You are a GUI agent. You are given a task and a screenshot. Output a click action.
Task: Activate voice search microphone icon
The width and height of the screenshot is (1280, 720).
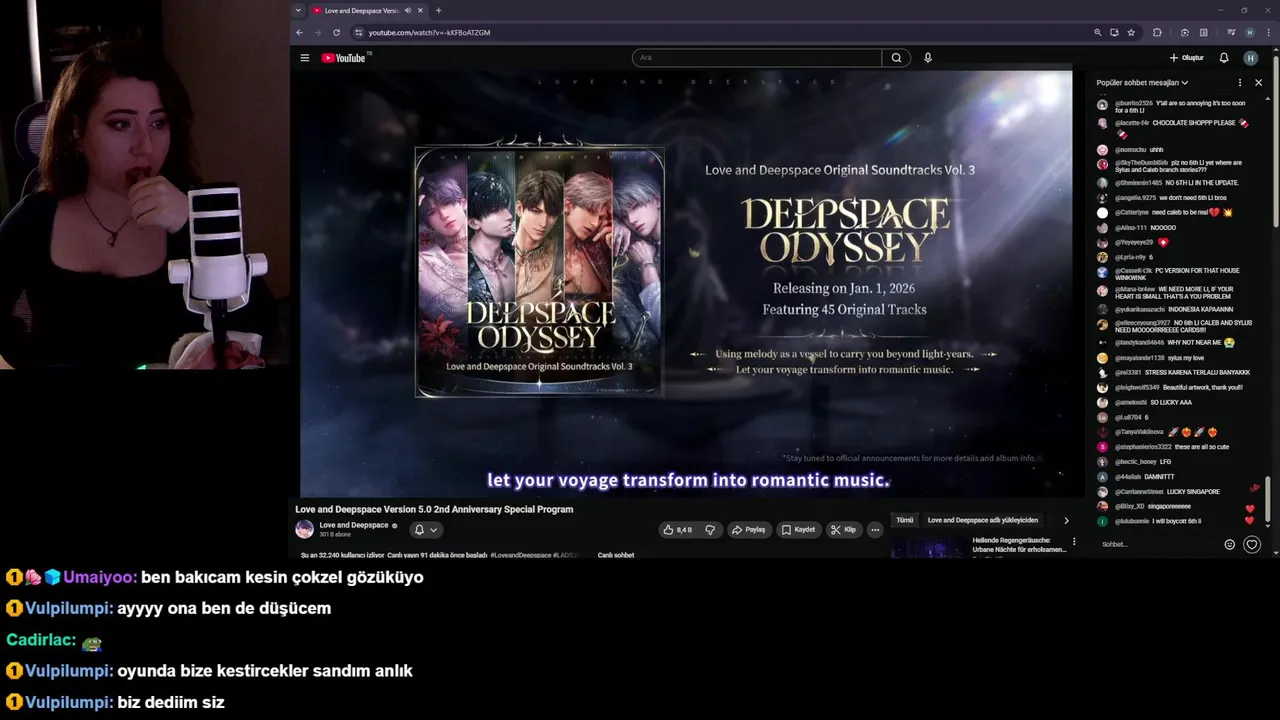[928, 58]
